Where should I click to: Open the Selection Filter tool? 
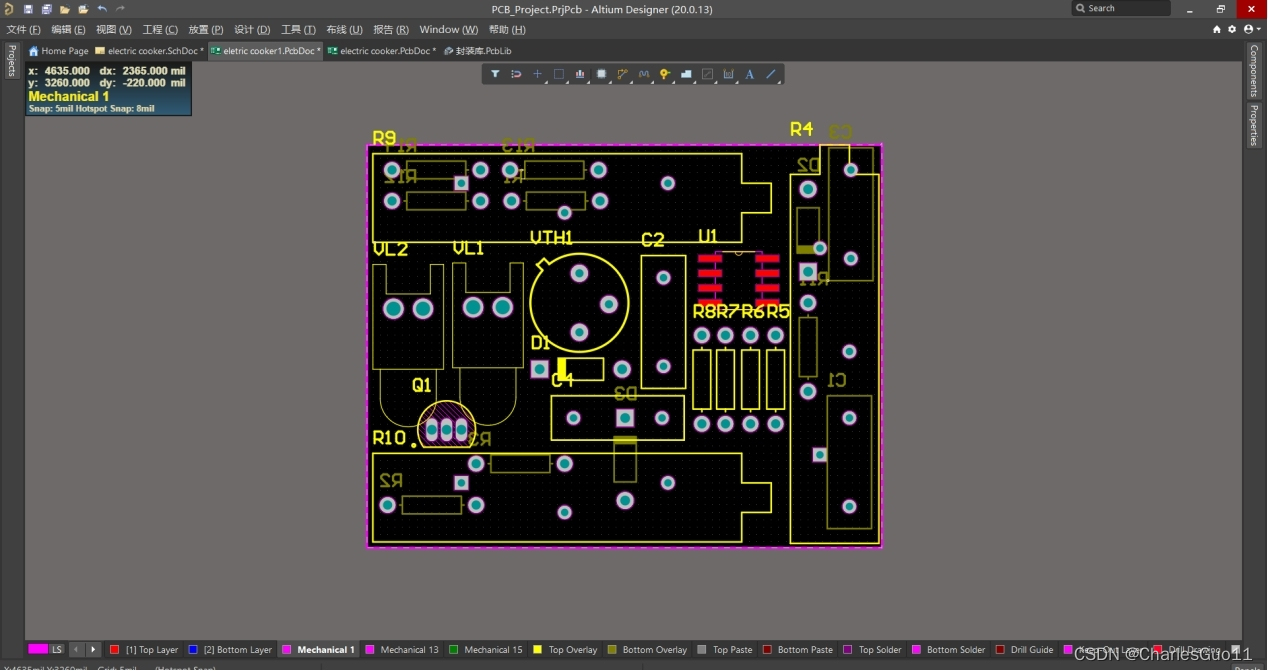point(495,74)
